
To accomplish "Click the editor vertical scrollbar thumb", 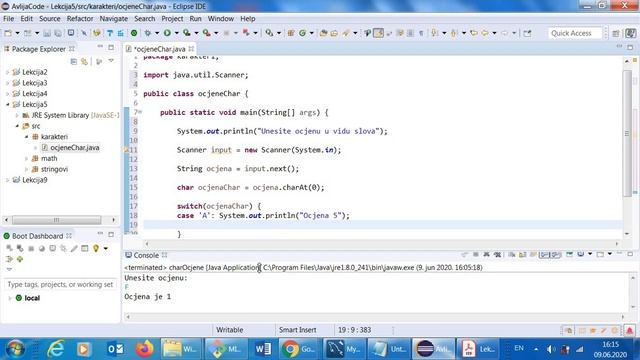I will click(627, 133).
